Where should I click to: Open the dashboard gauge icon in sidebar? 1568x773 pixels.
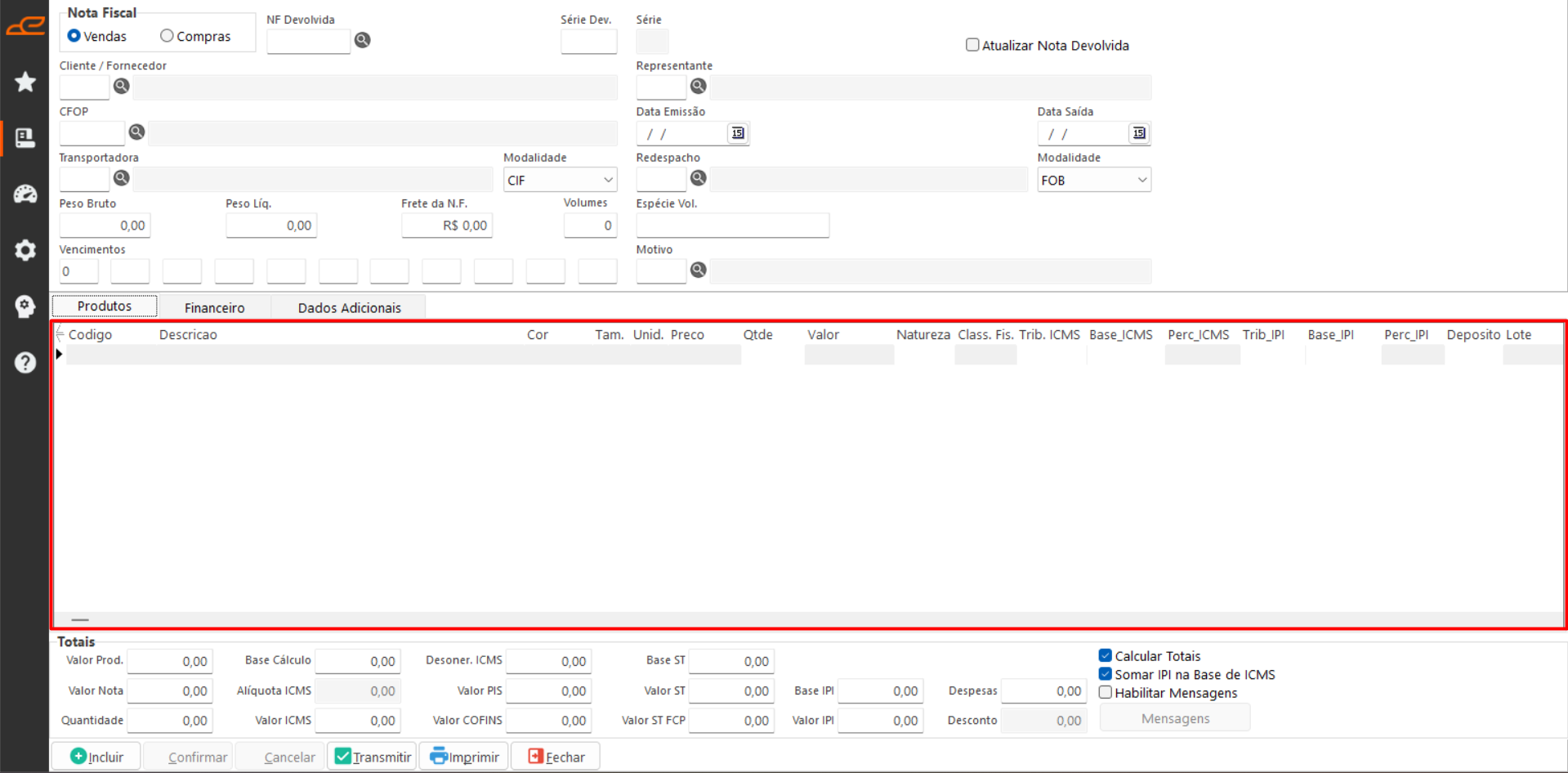point(25,194)
